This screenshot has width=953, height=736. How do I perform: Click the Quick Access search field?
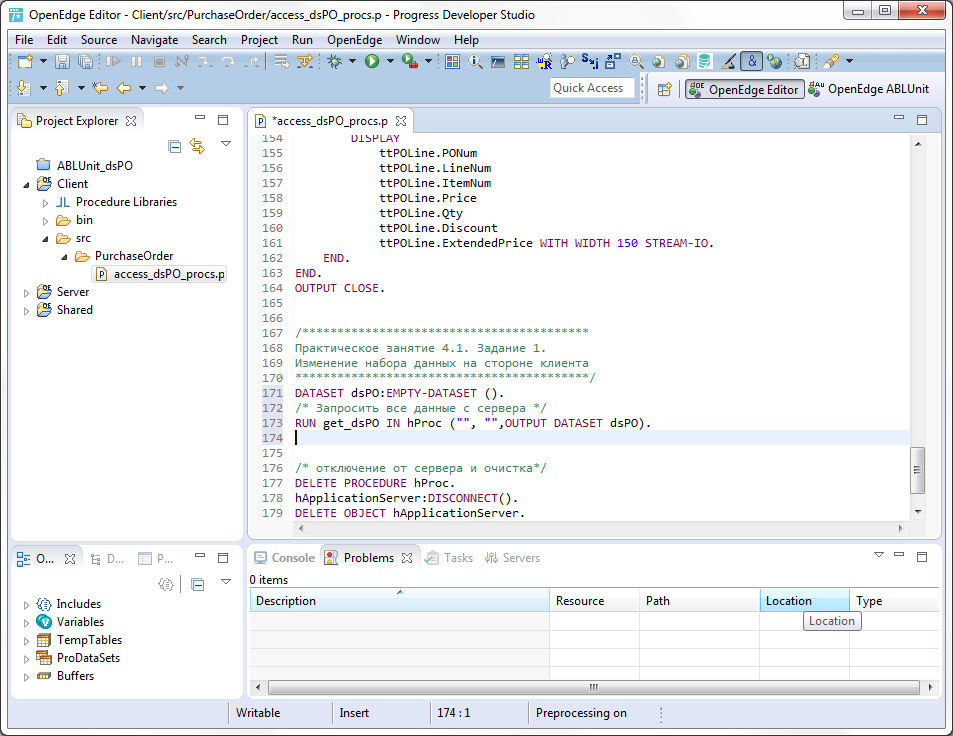[x=592, y=88]
